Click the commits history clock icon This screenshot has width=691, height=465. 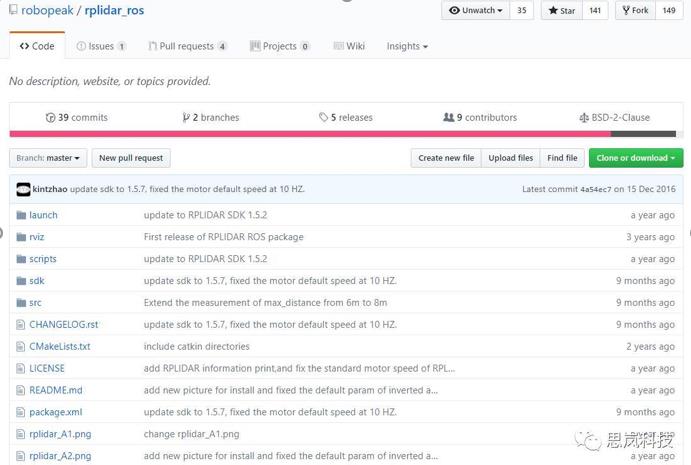tap(50, 118)
